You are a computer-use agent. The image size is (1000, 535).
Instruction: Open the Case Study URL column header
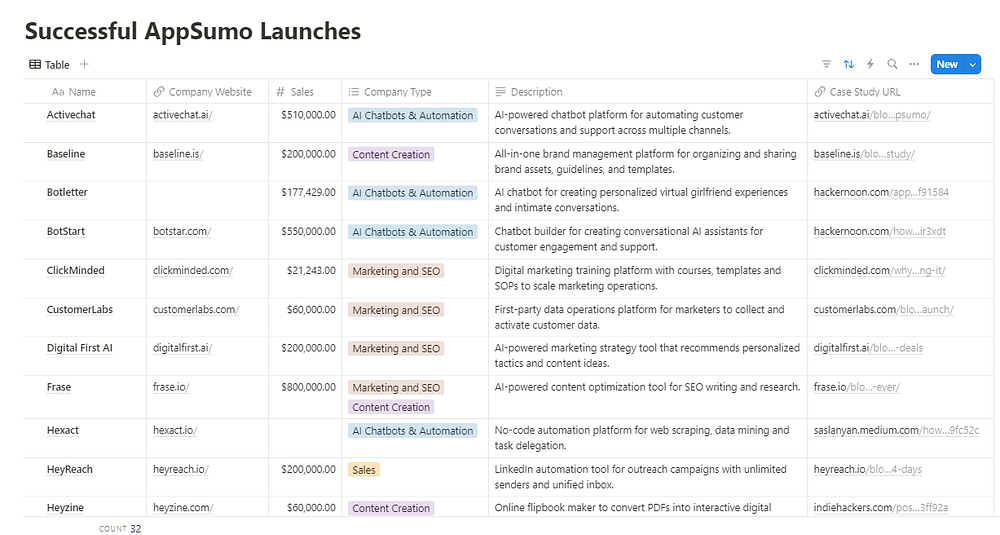pyautogui.click(x=901, y=92)
